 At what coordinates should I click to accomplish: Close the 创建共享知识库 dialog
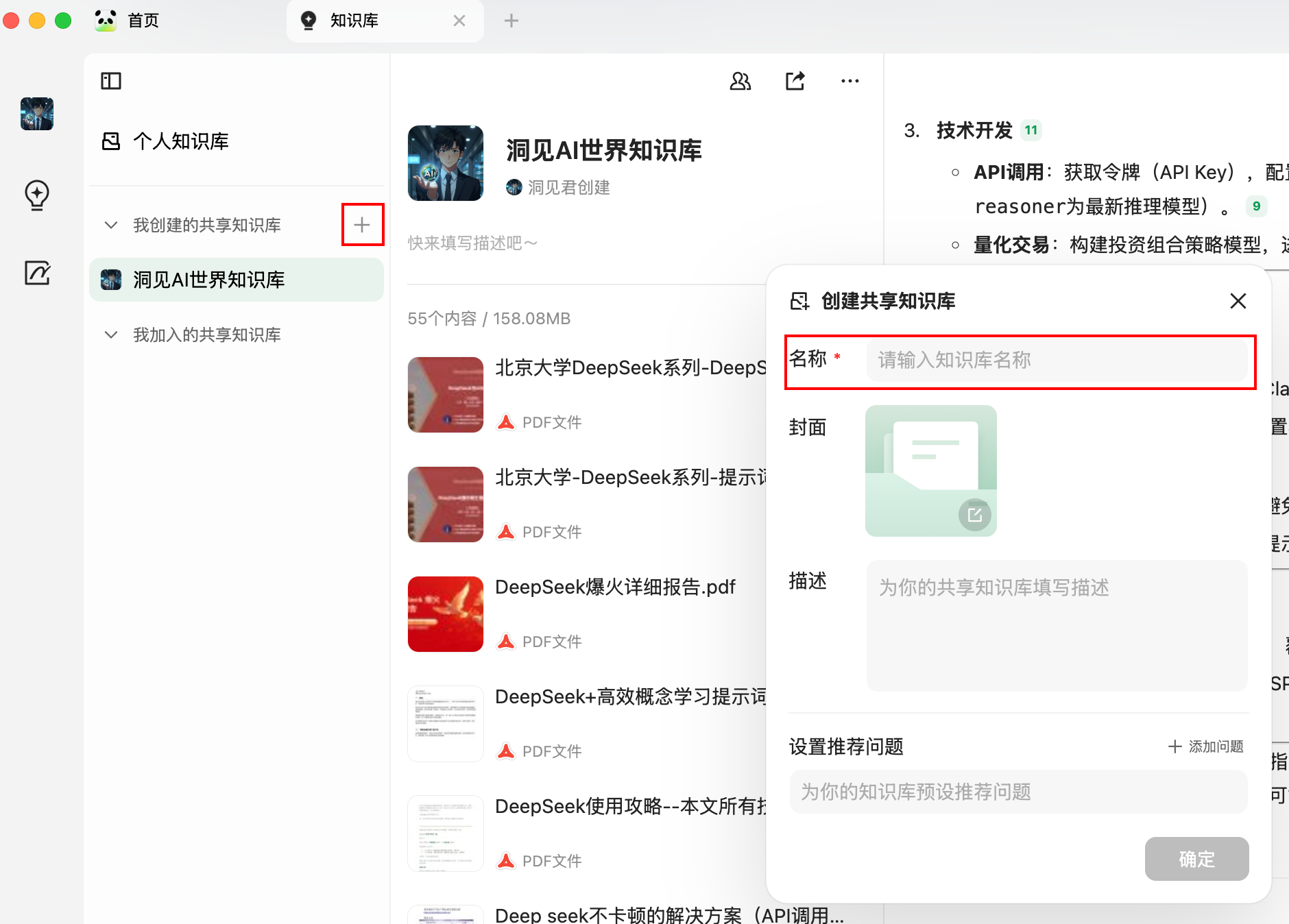pos(1238,301)
